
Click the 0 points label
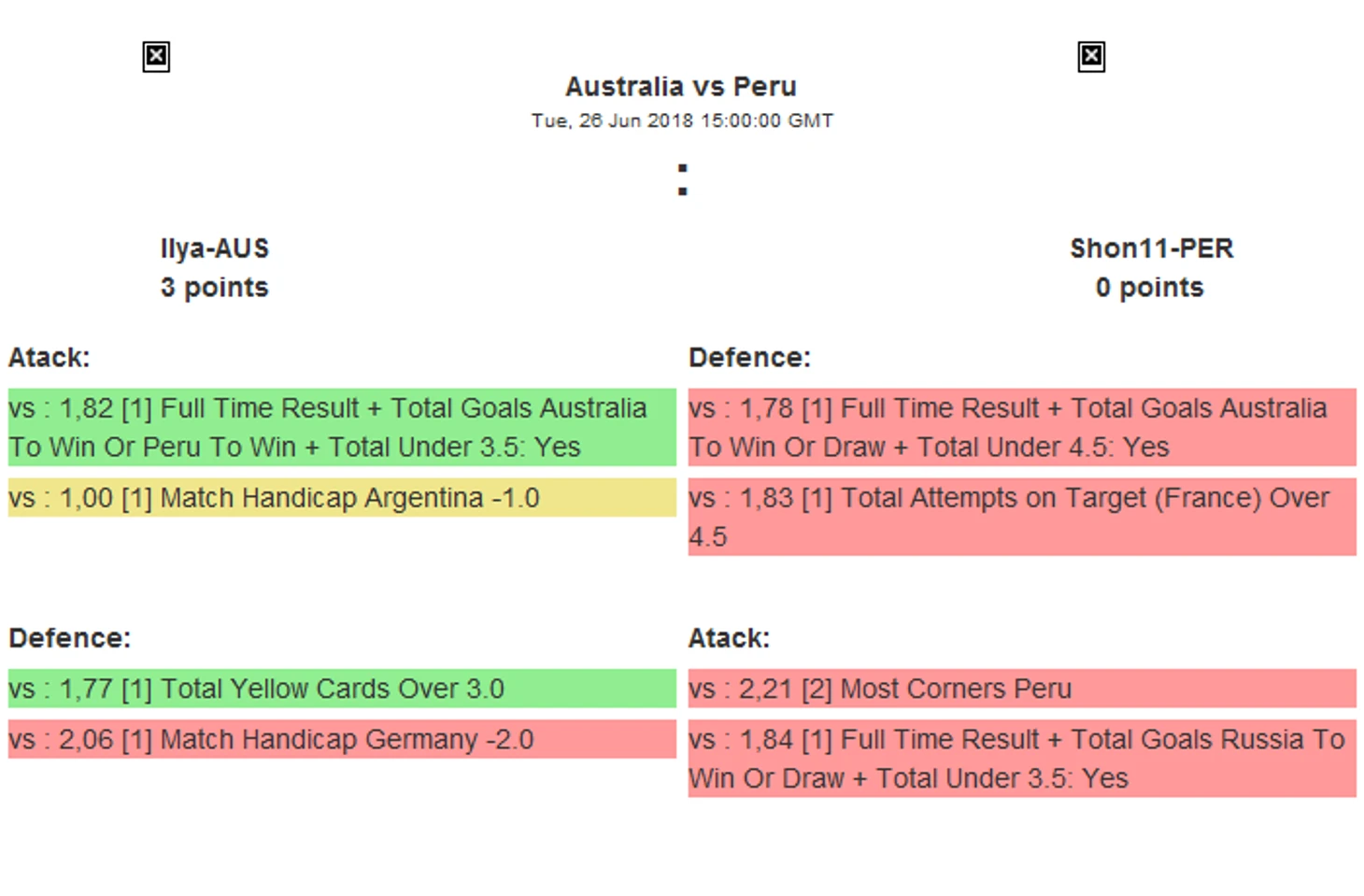(x=1150, y=288)
